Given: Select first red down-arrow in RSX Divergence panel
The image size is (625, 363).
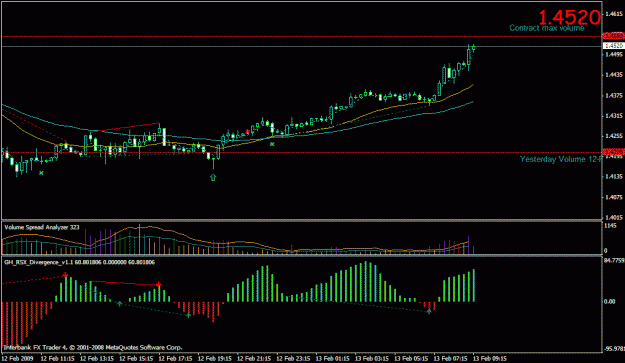Looking at the screenshot, I should click(x=65, y=275).
